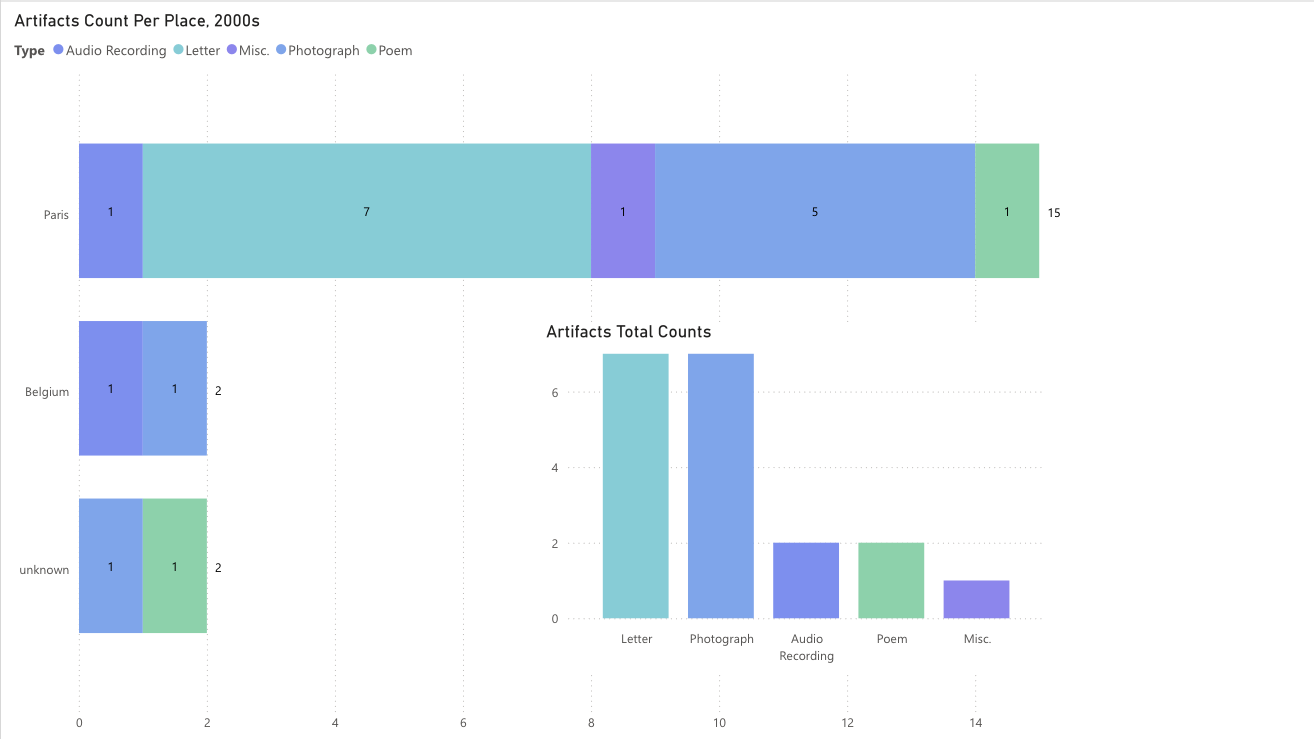Click the Poem legend color dot
This screenshot has width=1314, height=739.
[371, 50]
